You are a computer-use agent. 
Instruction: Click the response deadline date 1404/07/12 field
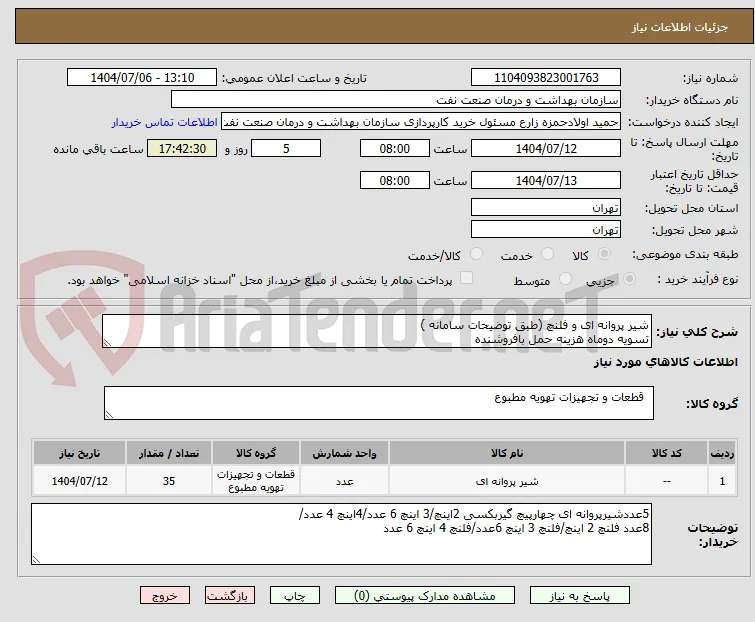[x=546, y=148]
